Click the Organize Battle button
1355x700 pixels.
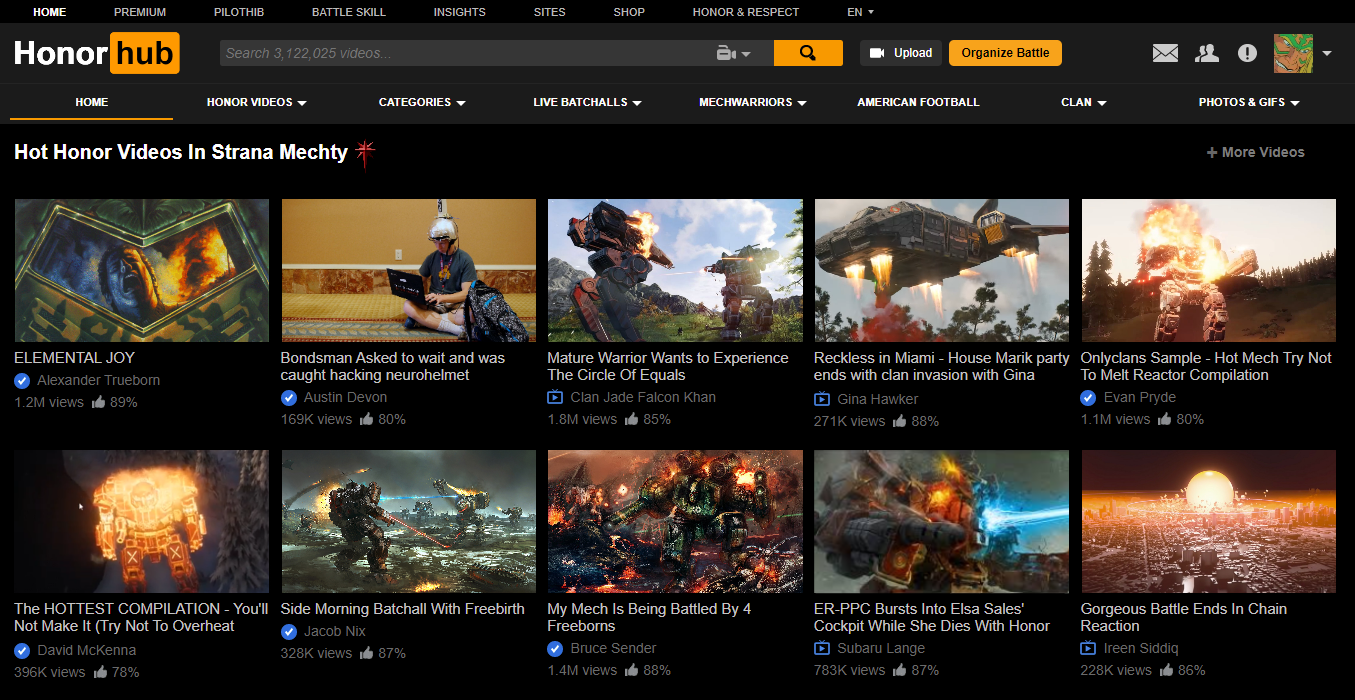tap(1005, 53)
